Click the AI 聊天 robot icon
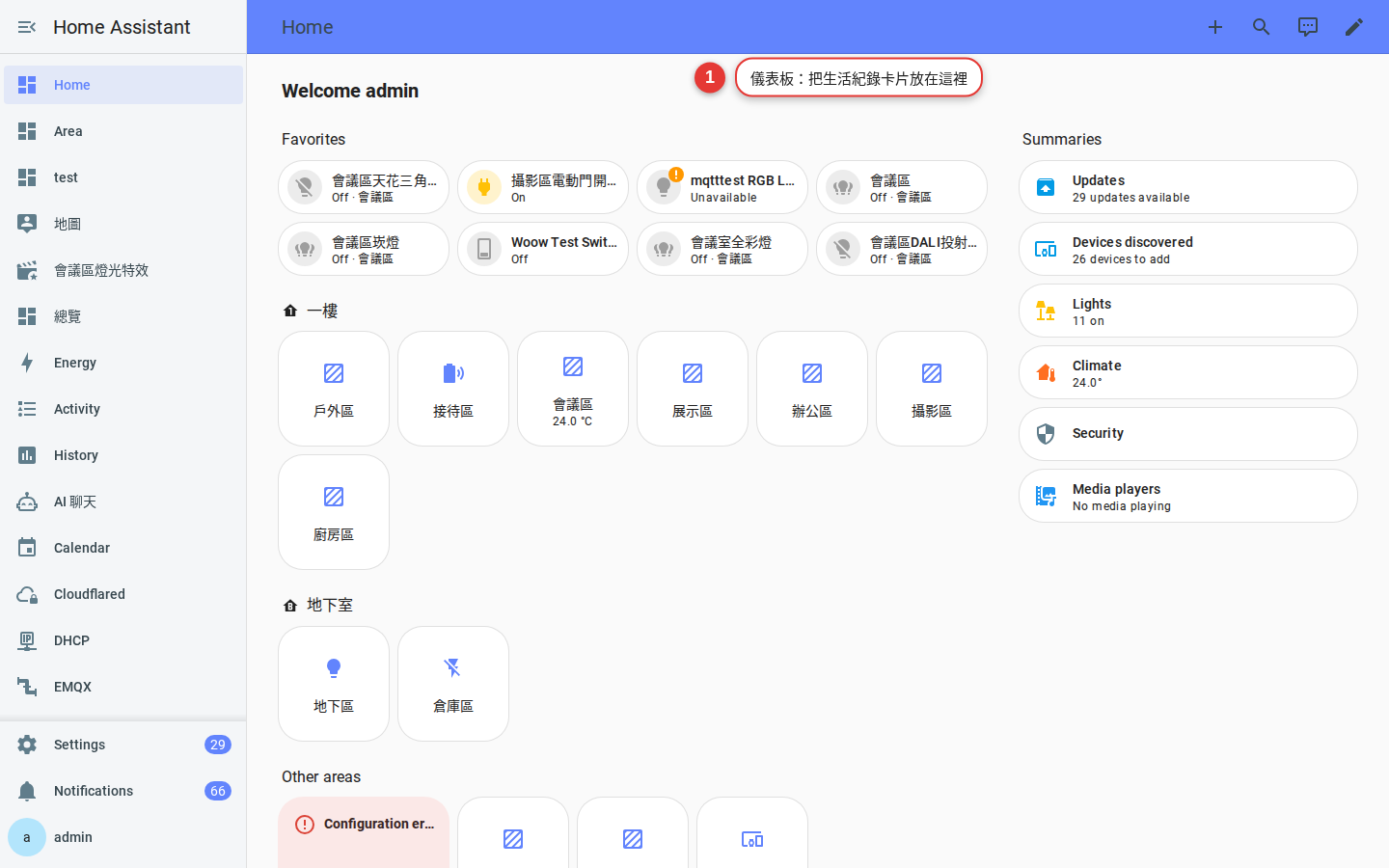Viewport: 1389px width, 868px height. tap(27, 502)
